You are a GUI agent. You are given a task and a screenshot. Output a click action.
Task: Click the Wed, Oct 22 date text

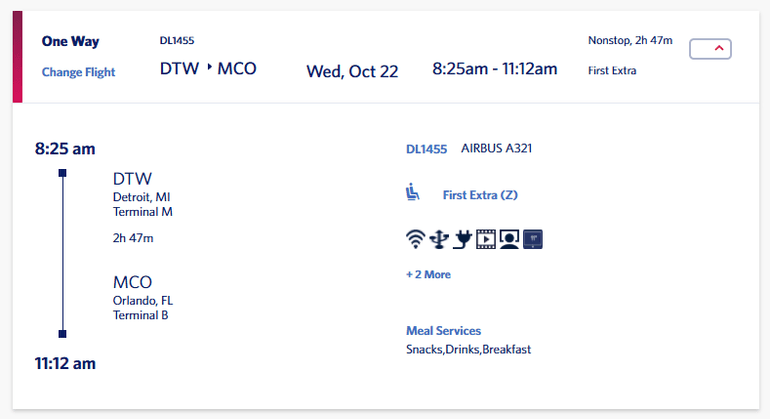[352, 70]
